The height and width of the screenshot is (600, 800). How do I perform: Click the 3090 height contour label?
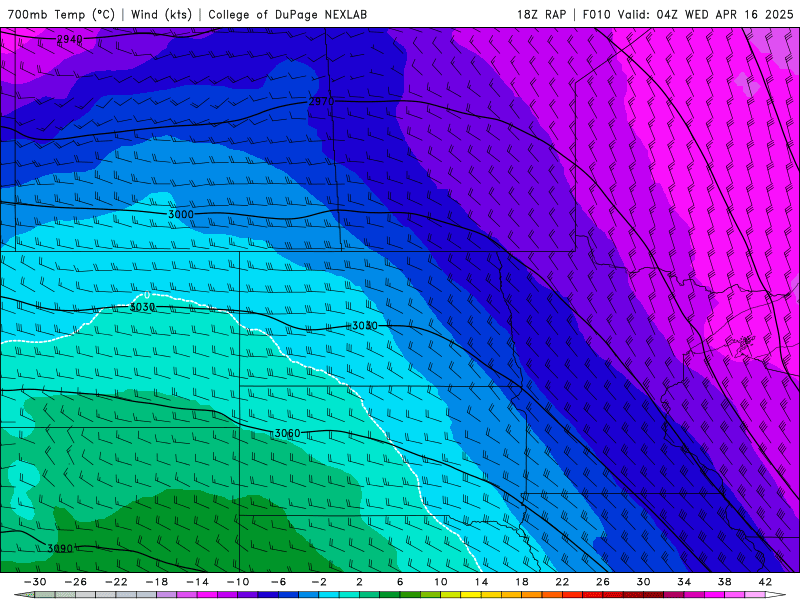(60, 549)
